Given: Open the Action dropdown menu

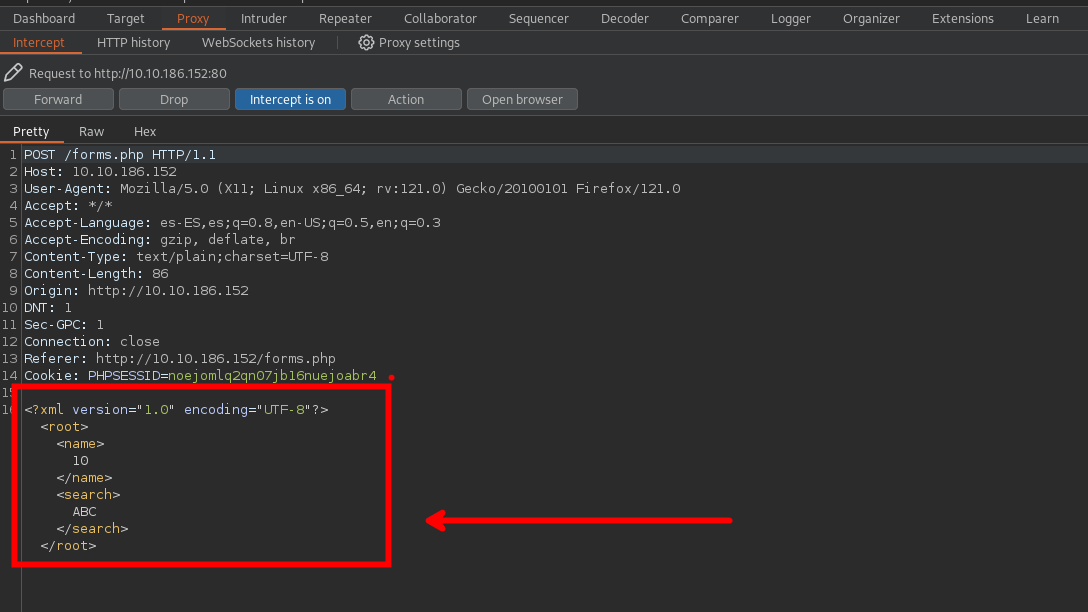Looking at the screenshot, I should (x=406, y=100).
